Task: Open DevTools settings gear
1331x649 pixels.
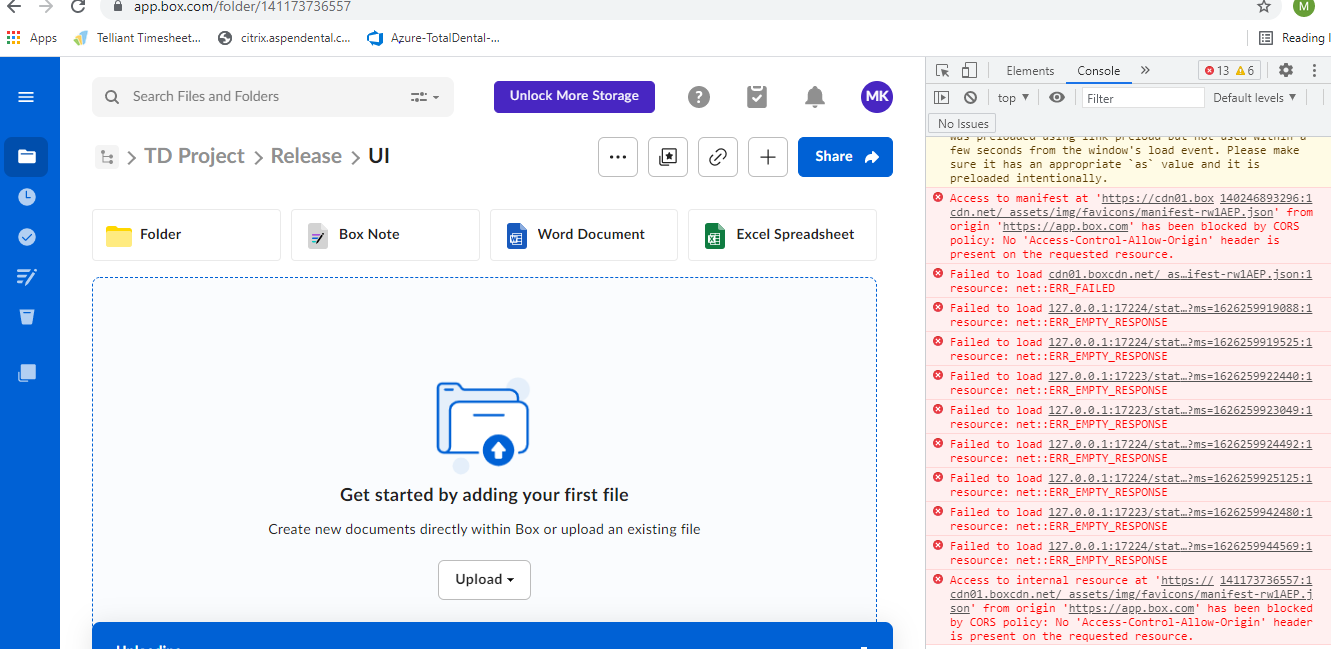Action: [1286, 70]
